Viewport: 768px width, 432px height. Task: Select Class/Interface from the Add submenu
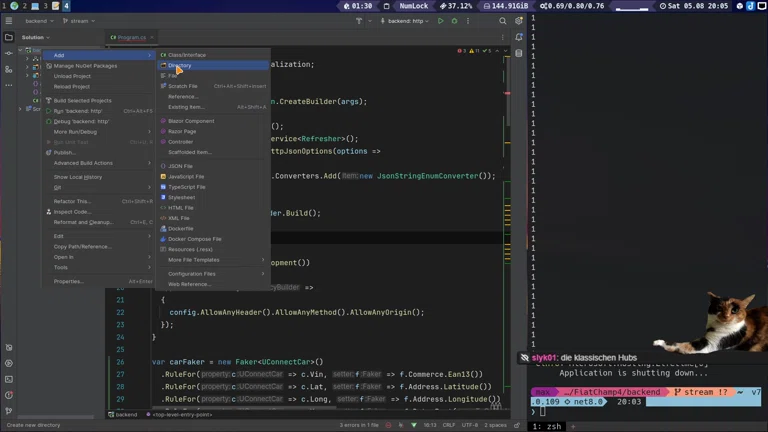tap(186, 55)
